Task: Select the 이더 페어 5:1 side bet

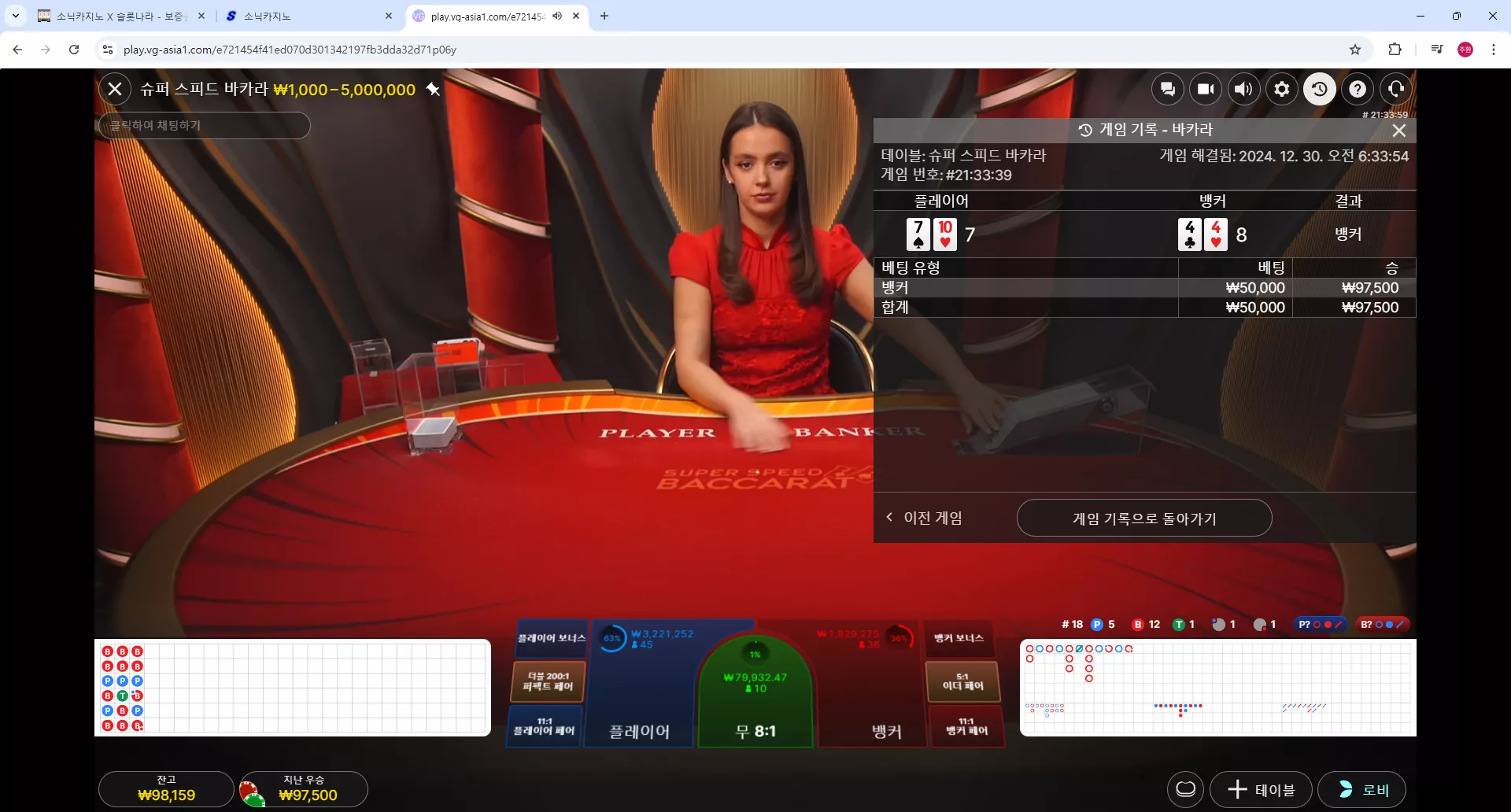Action: (963, 681)
